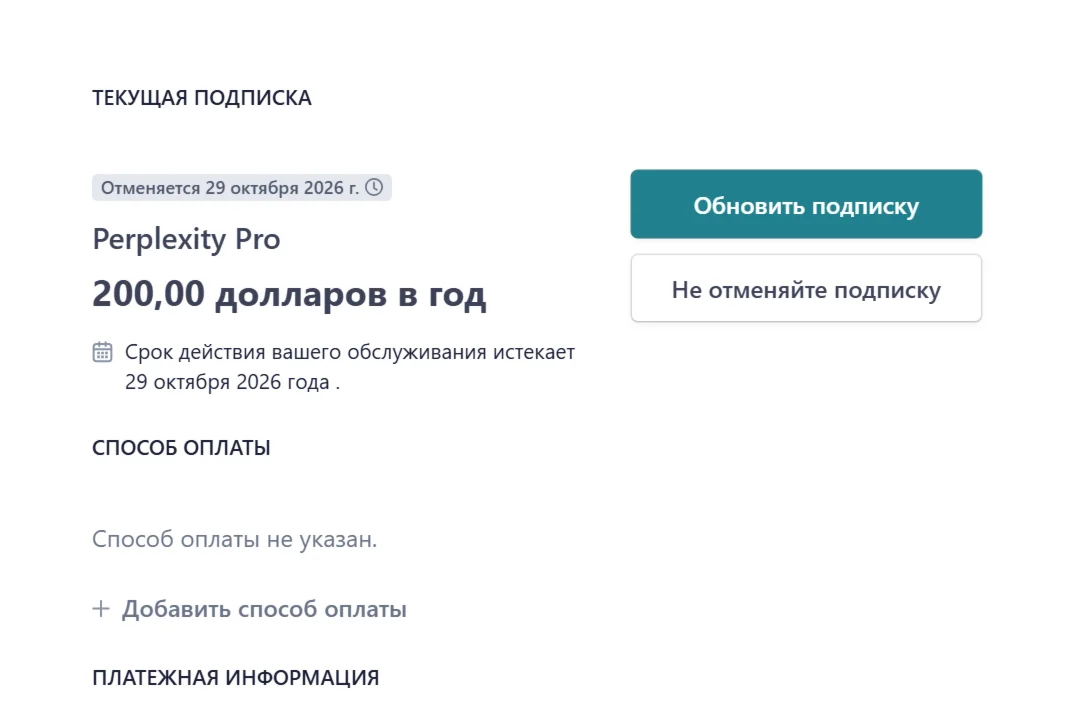Click the word Добавить in the payment link
Image resolution: width=1077 pixels, height=728 pixels.
point(176,609)
